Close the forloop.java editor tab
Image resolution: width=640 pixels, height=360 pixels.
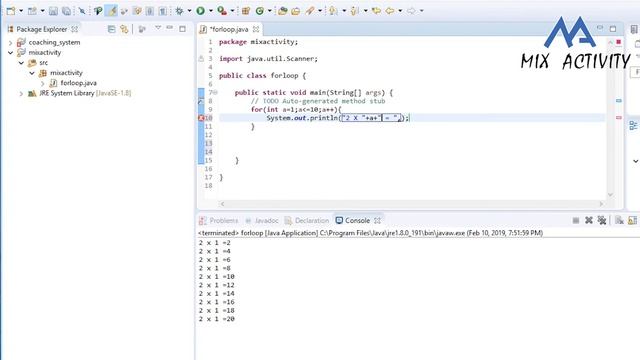pos(256,29)
